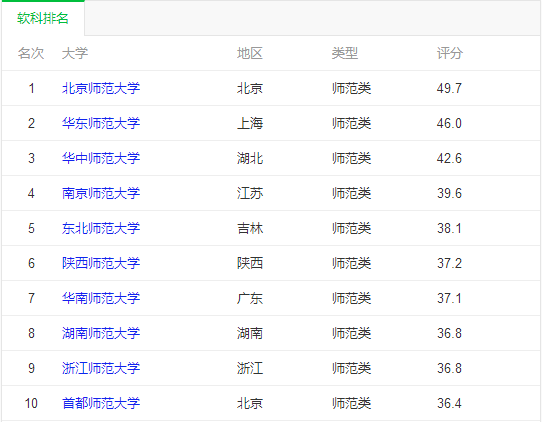The height and width of the screenshot is (422, 542).
Task: Open the 首都师范大学 link
Action: [101, 403]
